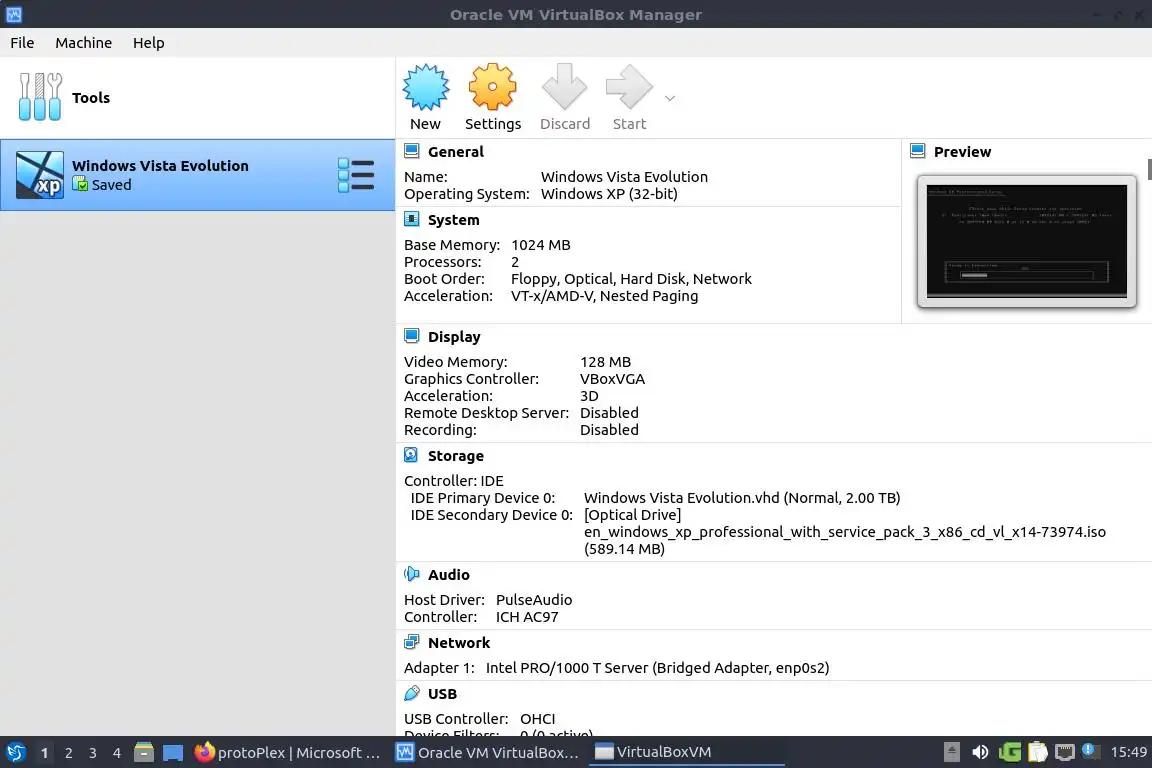This screenshot has height=768, width=1152.
Task: Open Storage settings via its heading
Action: pyautogui.click(x=456, y=456)
